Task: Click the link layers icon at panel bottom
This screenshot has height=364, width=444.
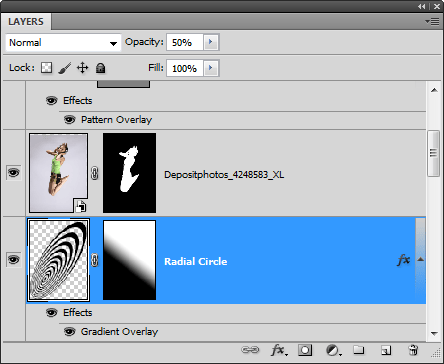Action: coord(250,350)
